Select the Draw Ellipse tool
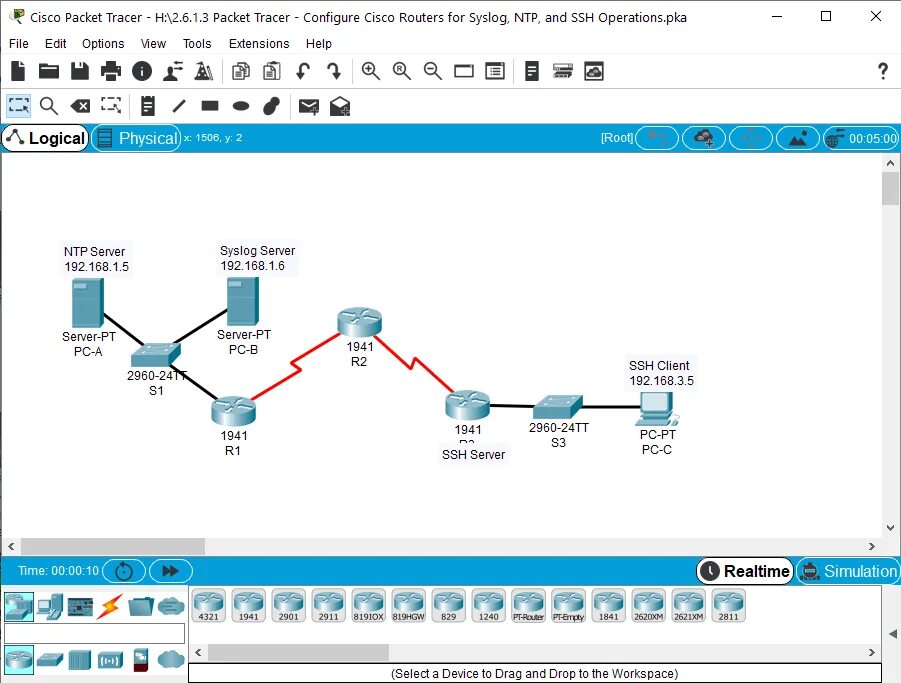 tap(241, 106)
